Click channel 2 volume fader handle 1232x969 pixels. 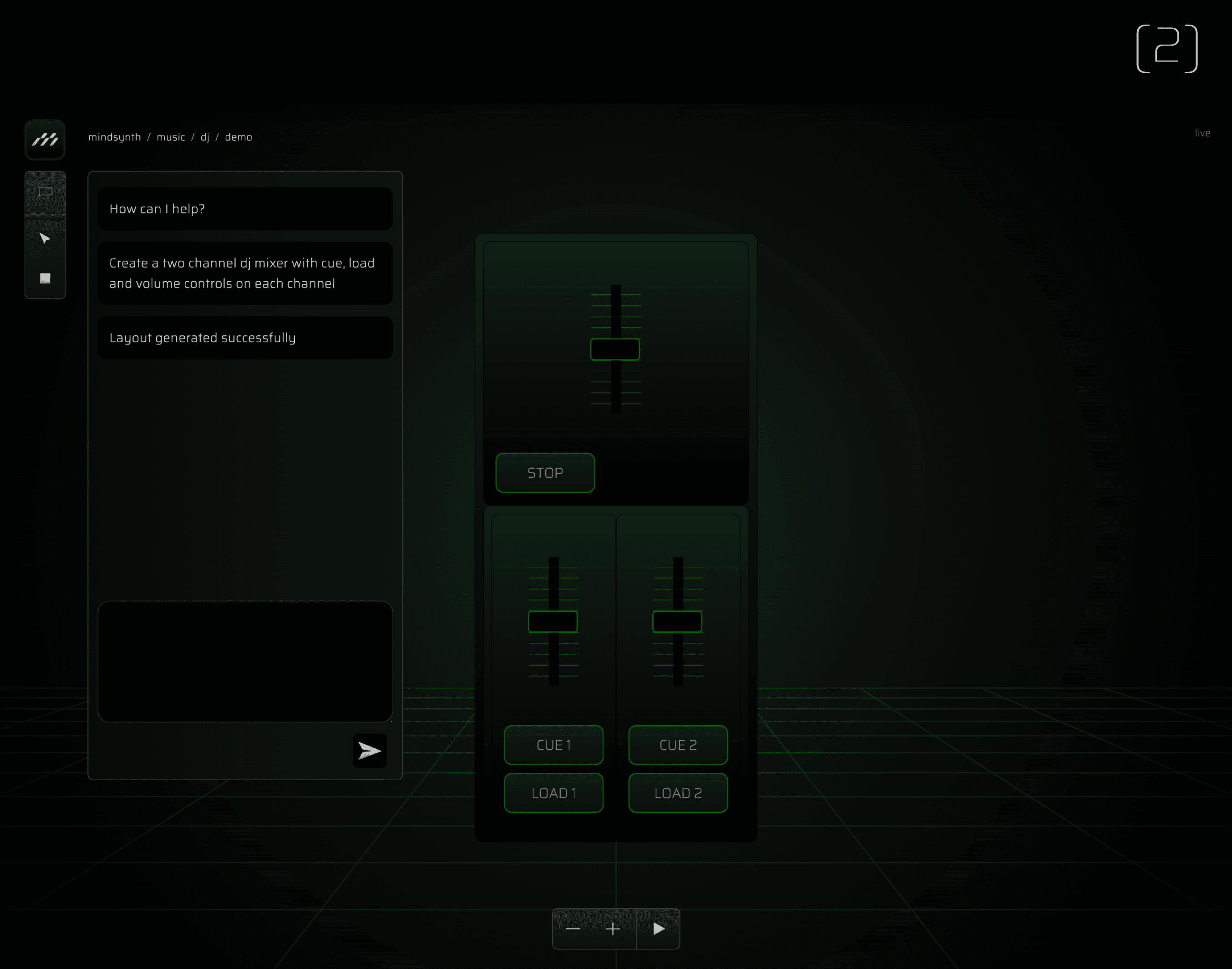[x=678, y=622]
